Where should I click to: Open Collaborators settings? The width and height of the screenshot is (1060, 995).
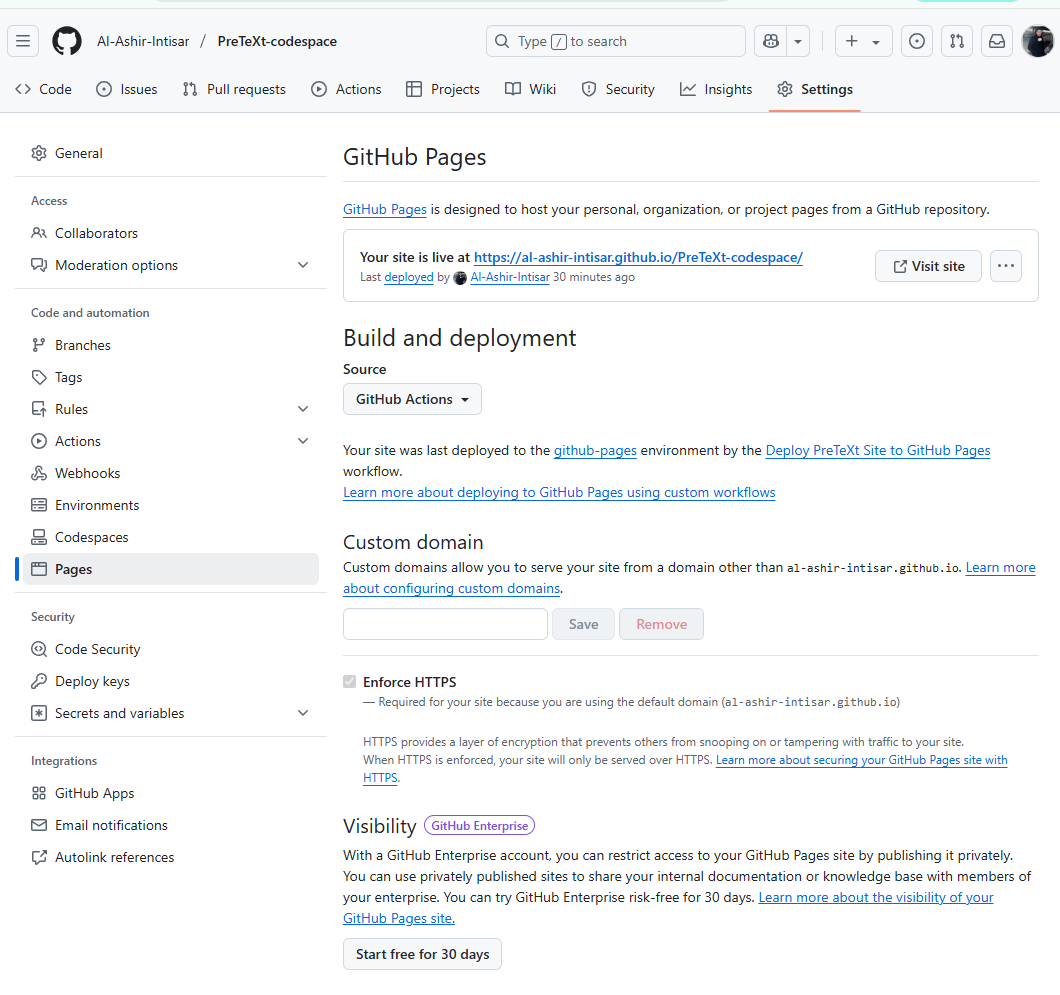coord(170,233)
